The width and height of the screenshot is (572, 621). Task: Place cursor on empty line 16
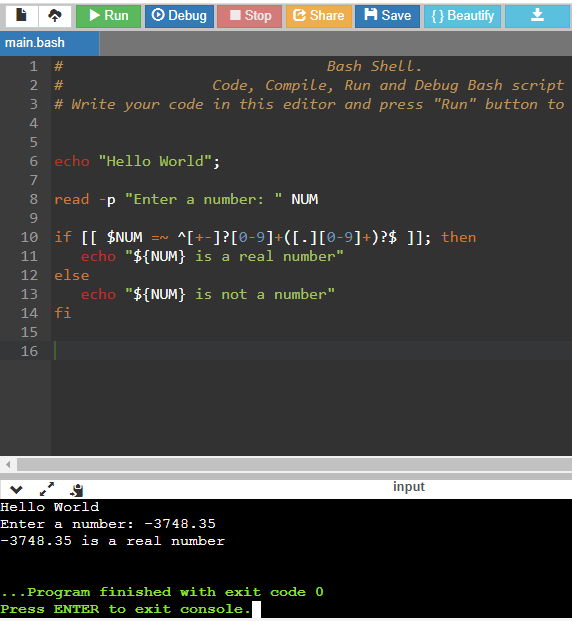311,351
